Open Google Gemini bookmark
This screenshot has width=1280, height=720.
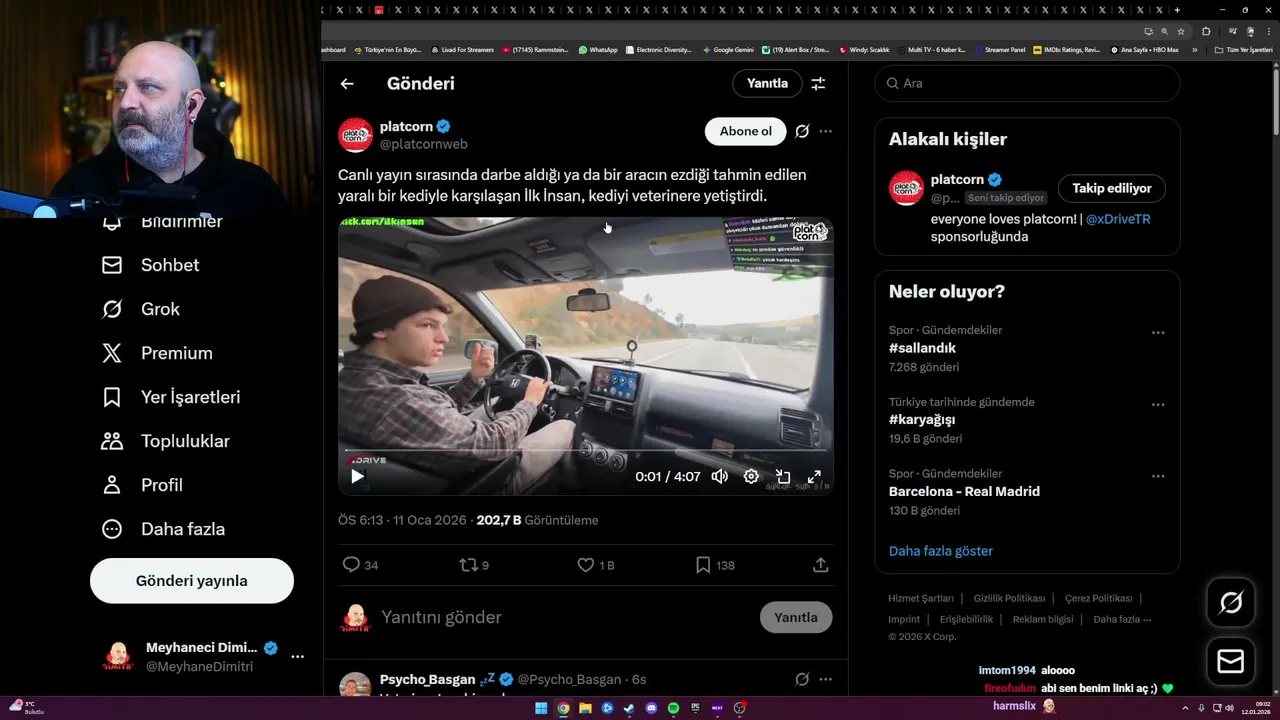tap(728, 49)
